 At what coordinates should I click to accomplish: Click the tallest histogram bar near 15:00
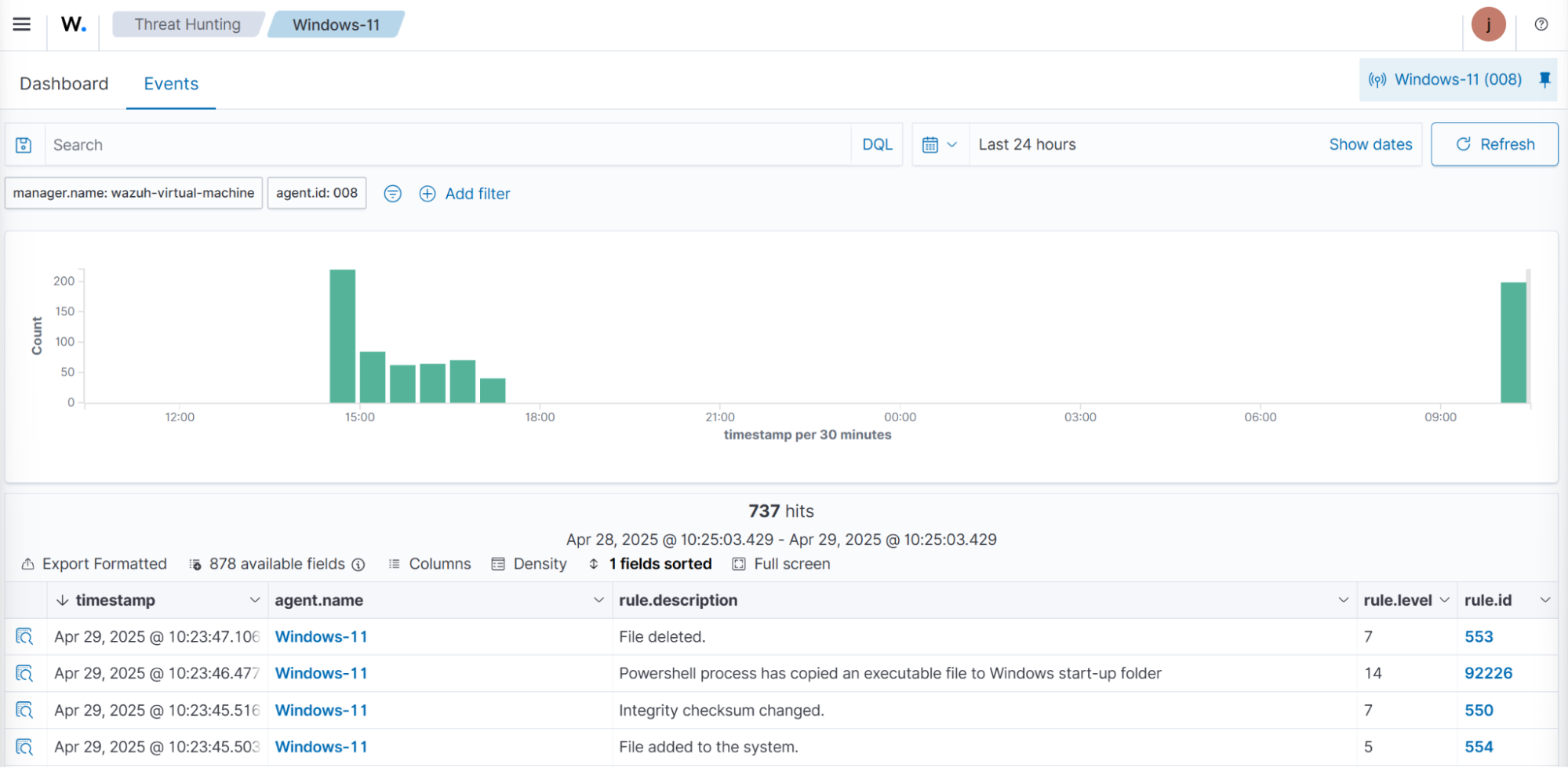click(x=343, y=337)
